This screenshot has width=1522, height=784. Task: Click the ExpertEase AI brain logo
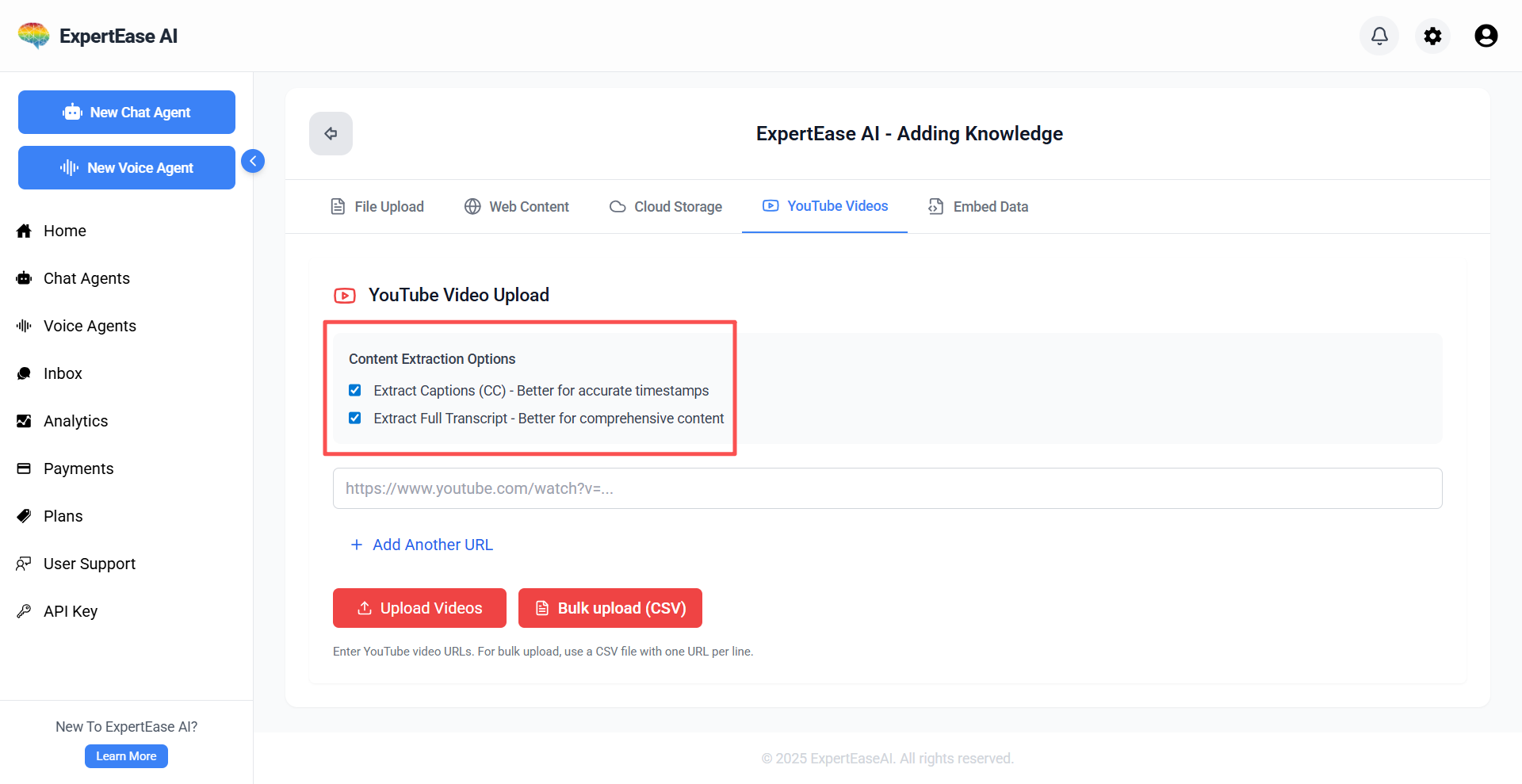[34, 36]
